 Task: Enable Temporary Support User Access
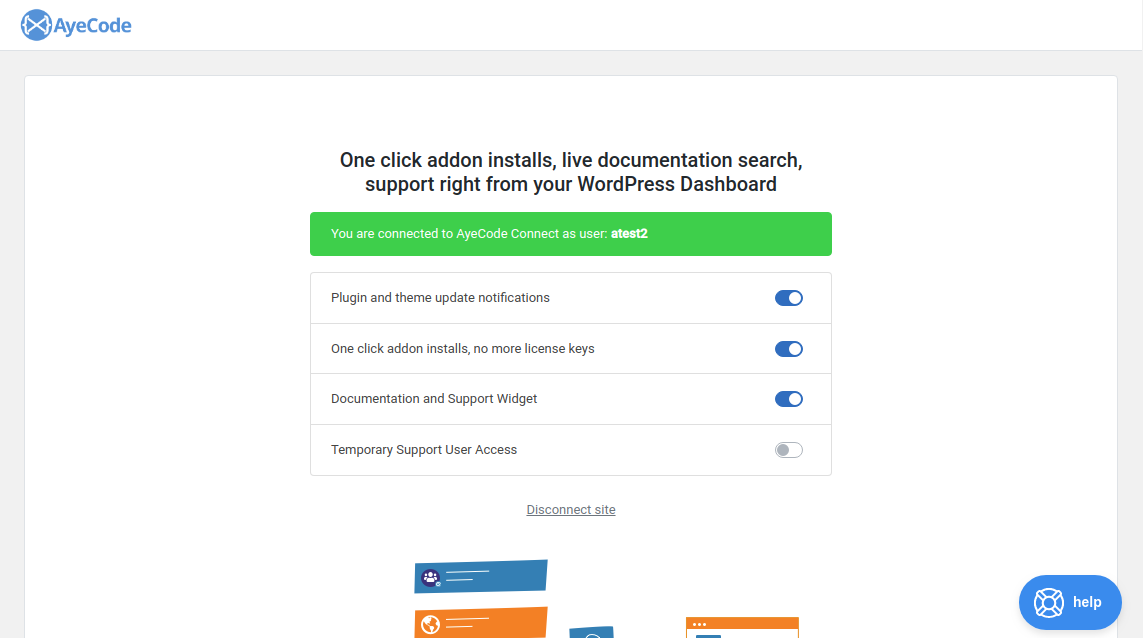pyautogui.click(x=789, y=450)
